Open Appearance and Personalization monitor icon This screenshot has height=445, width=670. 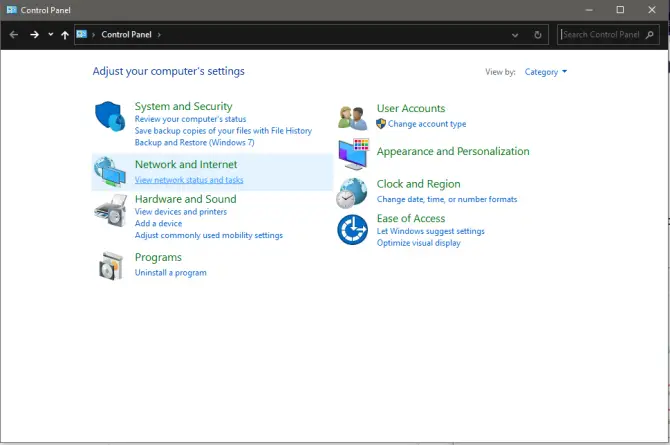pyautogui.click(x=353, y=154)
